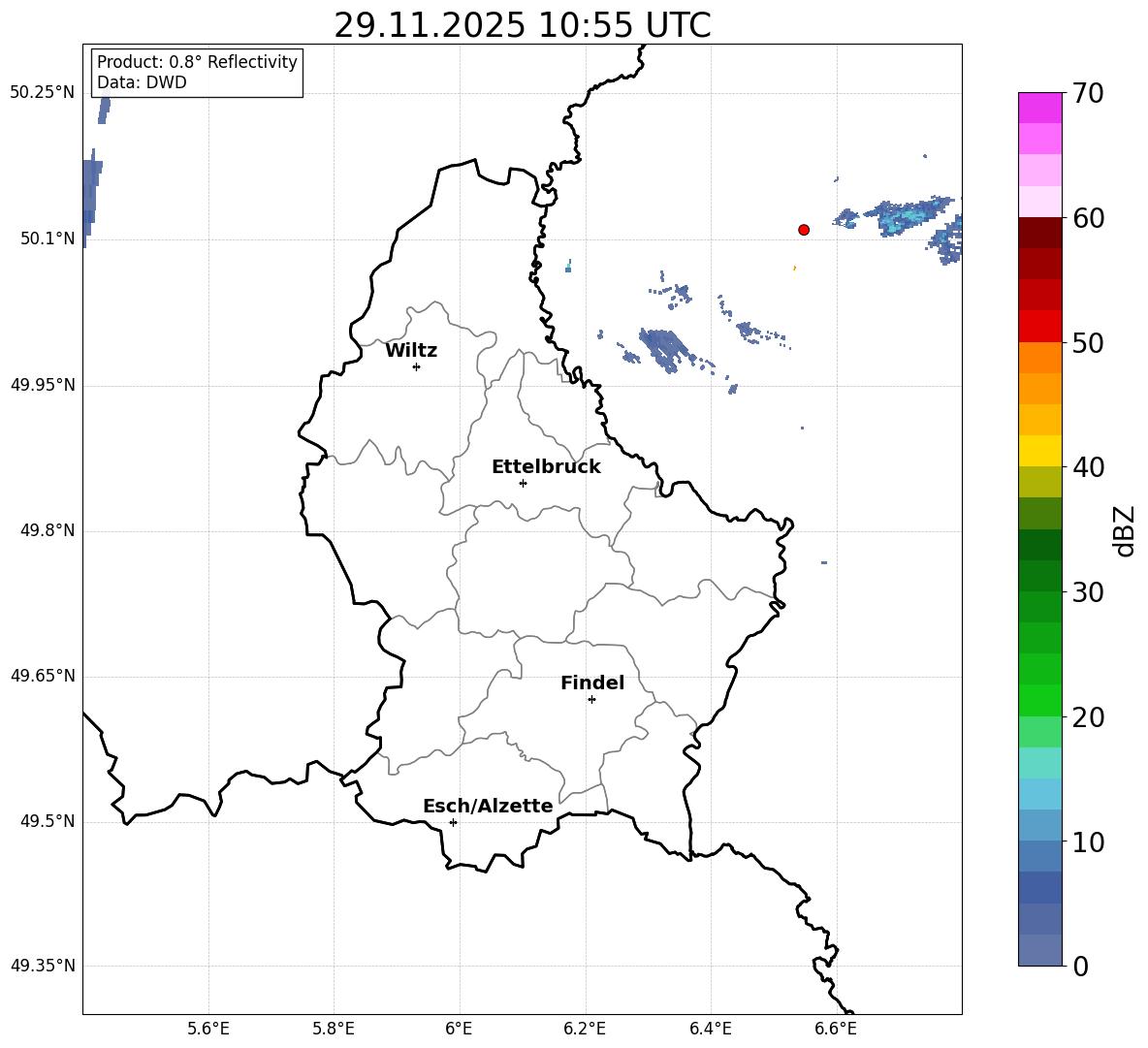Click the colorbar tick label 40
The height and width of the screenshot is (1048, 1148).
pyautogui.click(x=1088, y=467)
